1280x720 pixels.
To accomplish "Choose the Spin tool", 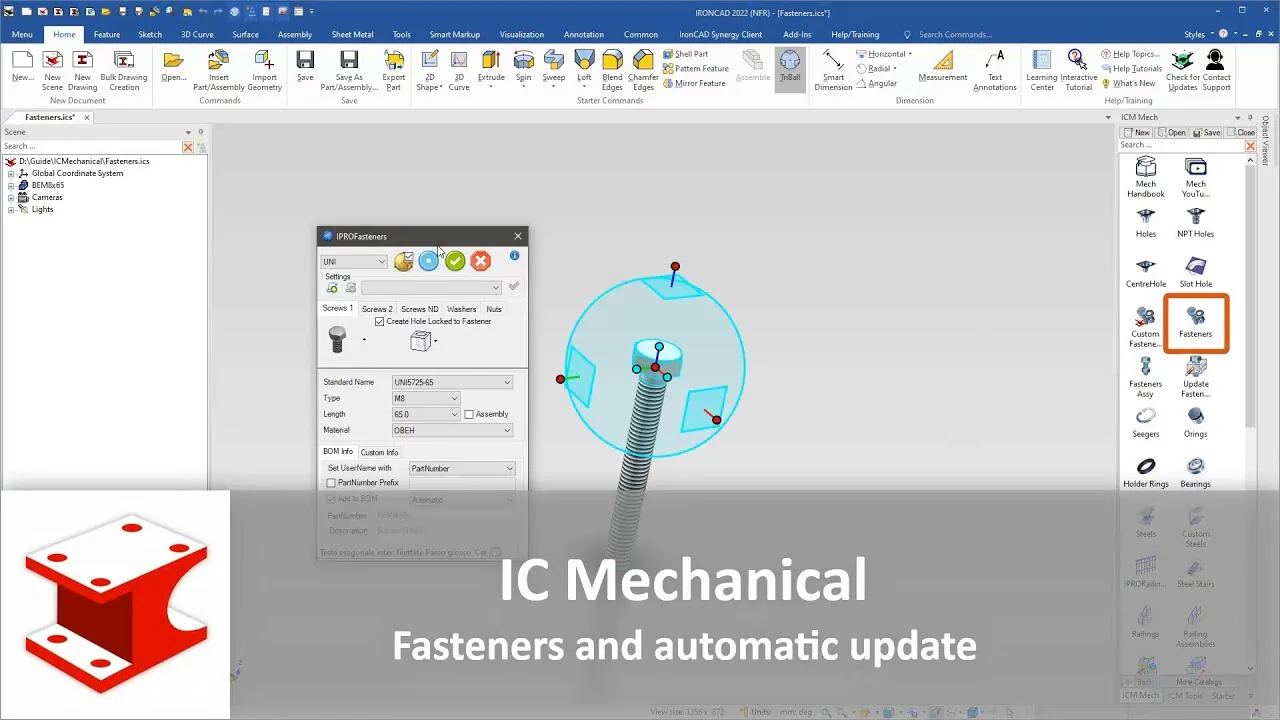I will (524, 69).
